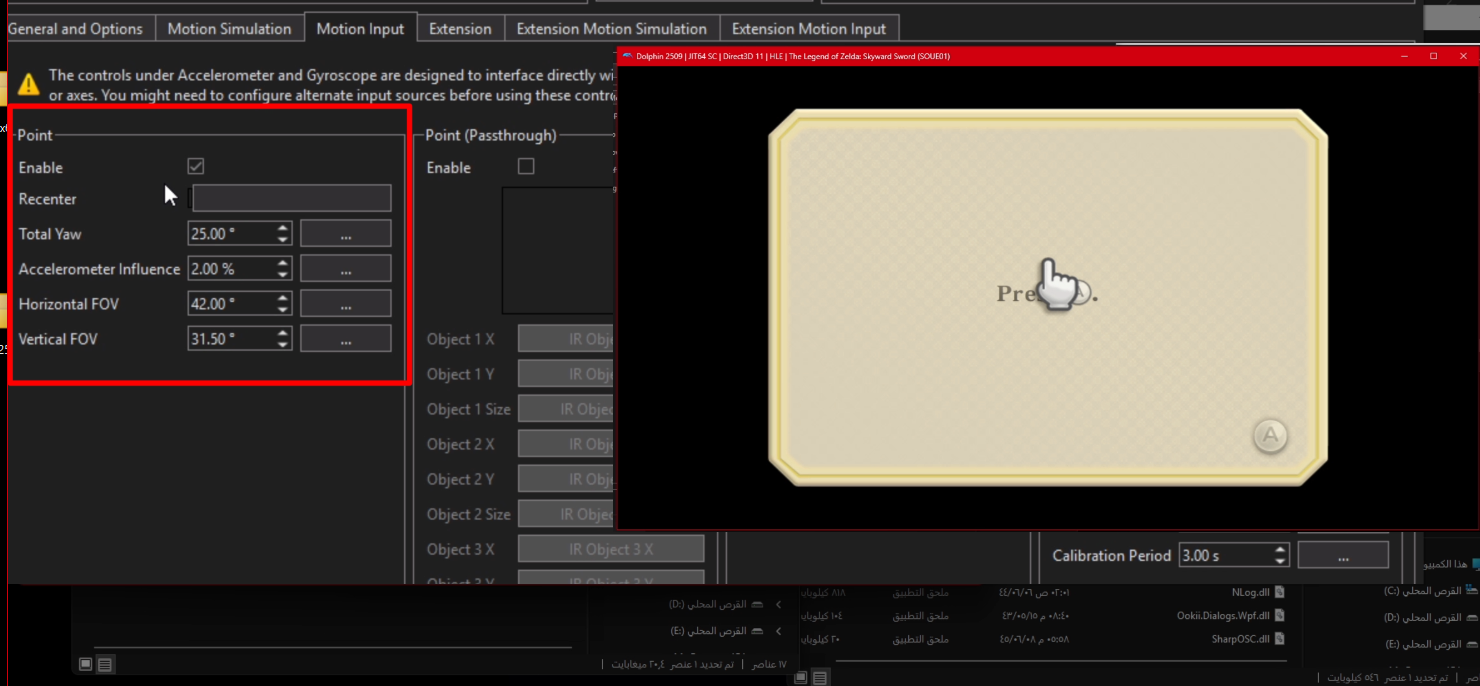The height and width of the screenshot is (686, 1480).
Task: Click the Object 1 X mapping button
Action: coord(567,339)
